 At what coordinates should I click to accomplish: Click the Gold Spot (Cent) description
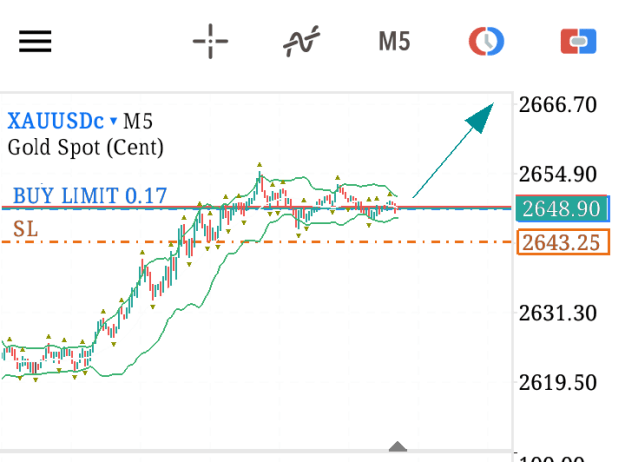pos(86,147)
